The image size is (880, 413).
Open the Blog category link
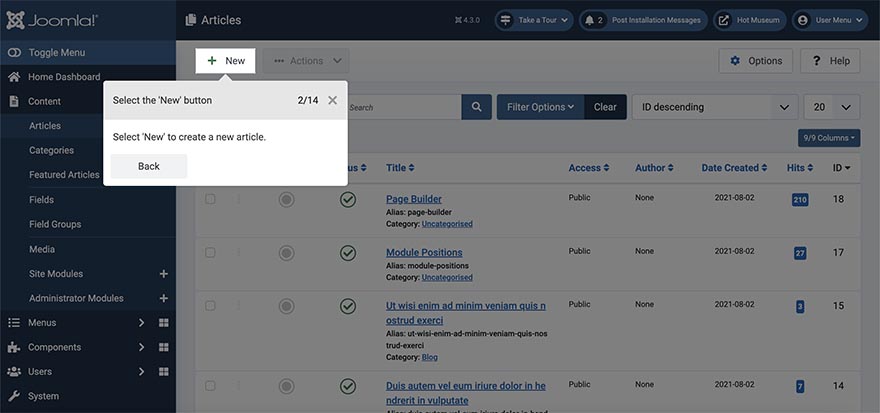(430, 357)
